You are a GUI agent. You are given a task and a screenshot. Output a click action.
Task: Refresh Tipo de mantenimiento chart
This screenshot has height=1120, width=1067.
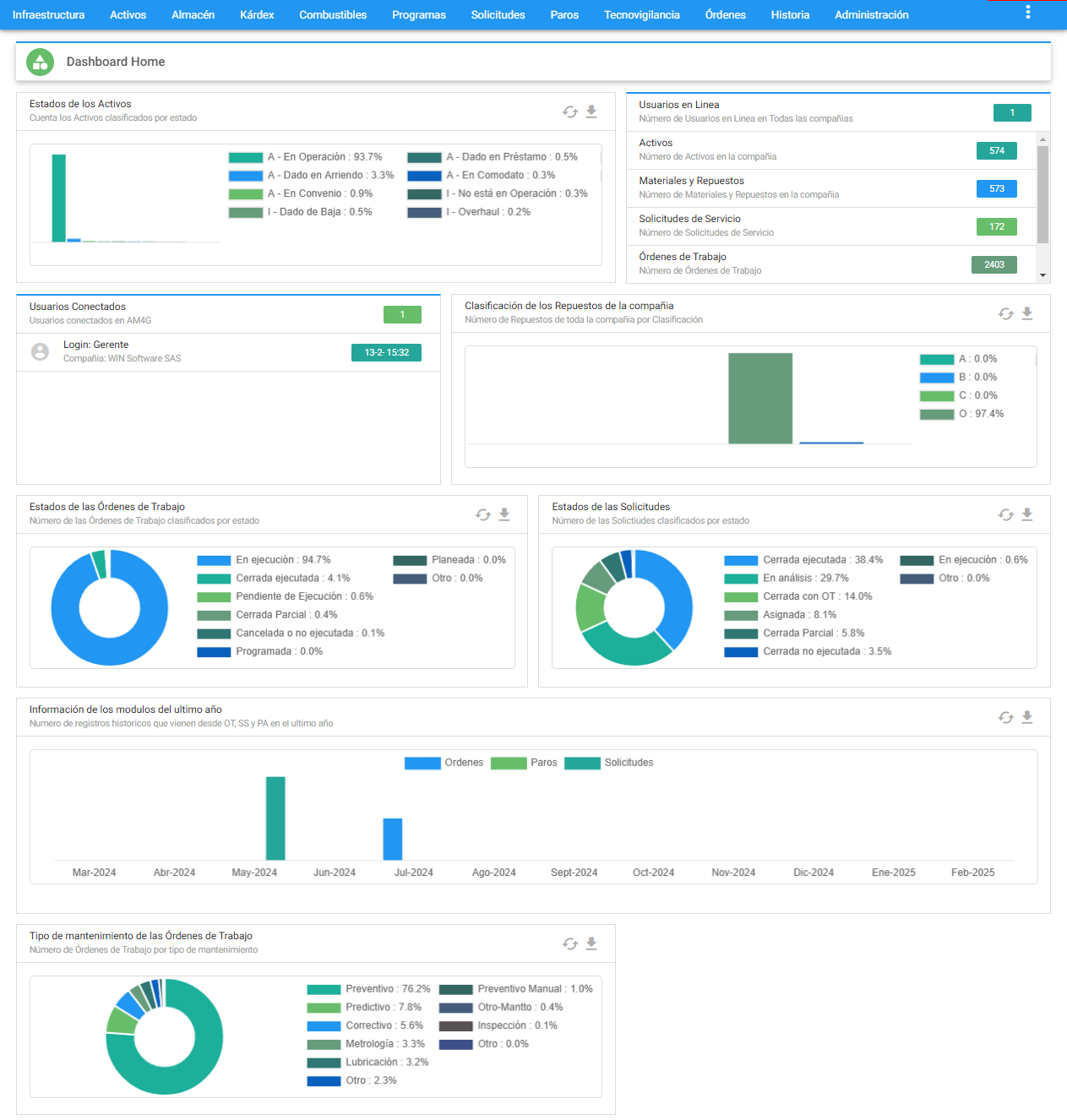coord(570,943)
